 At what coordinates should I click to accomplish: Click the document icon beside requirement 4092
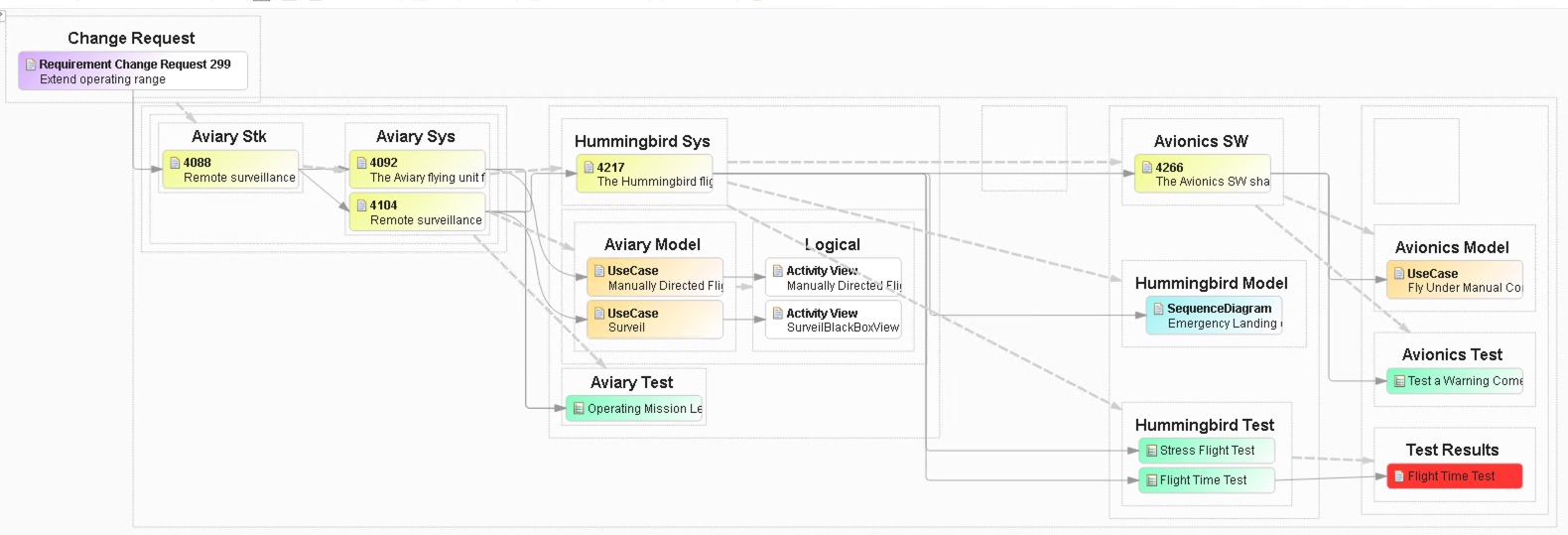361,163
